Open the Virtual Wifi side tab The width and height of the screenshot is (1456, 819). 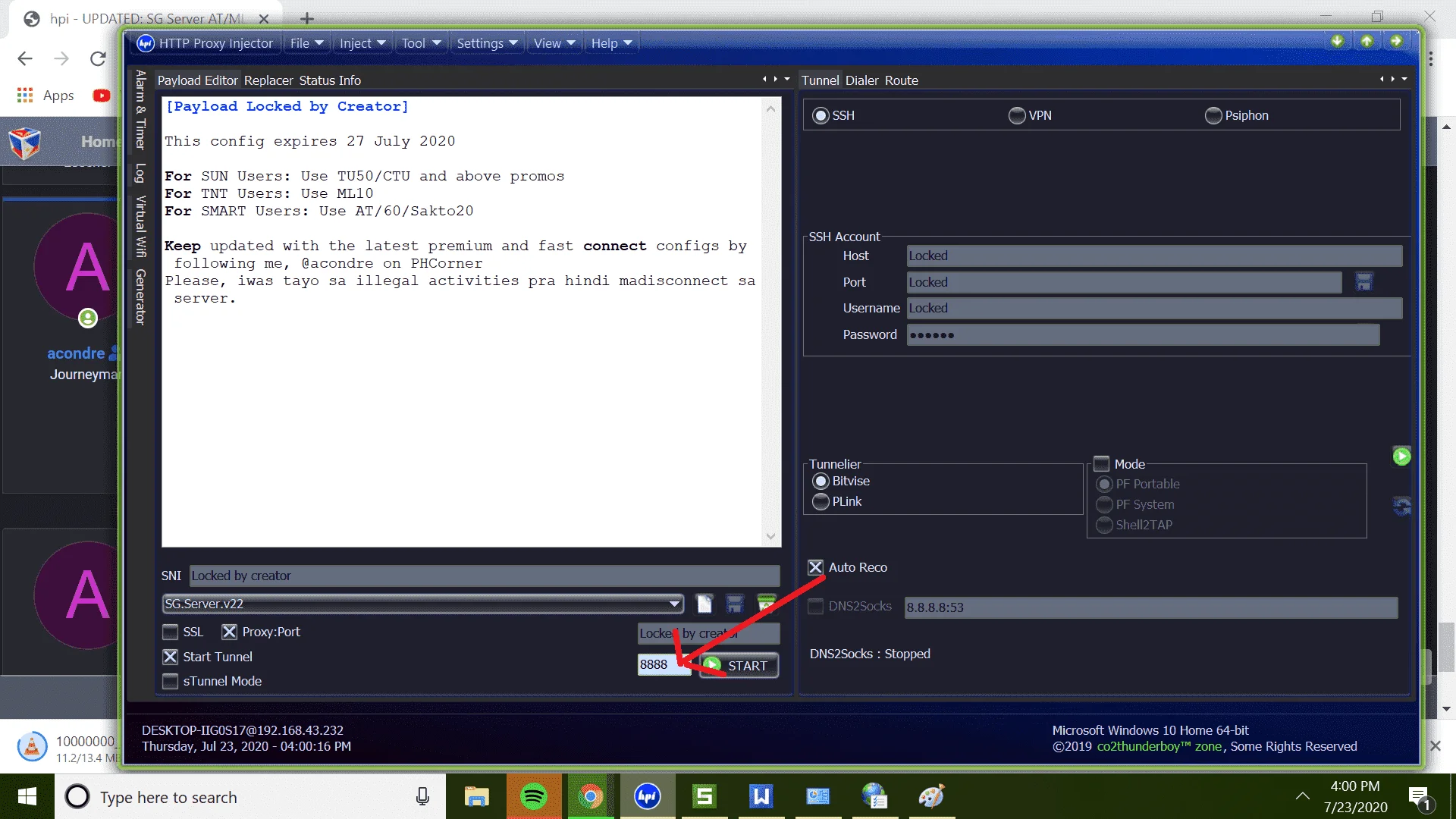(140, 227)
